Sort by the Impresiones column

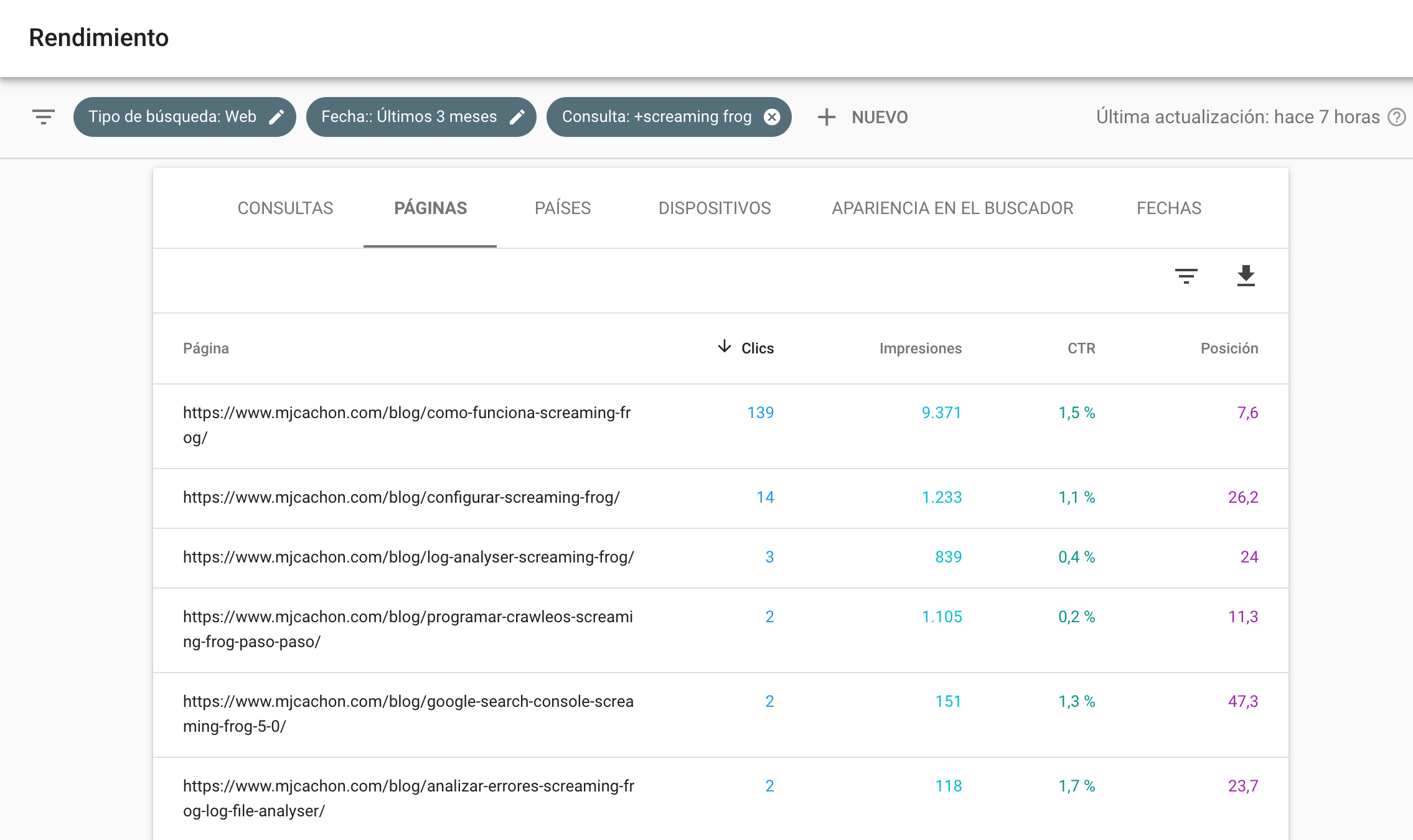[x=920, y=348]
